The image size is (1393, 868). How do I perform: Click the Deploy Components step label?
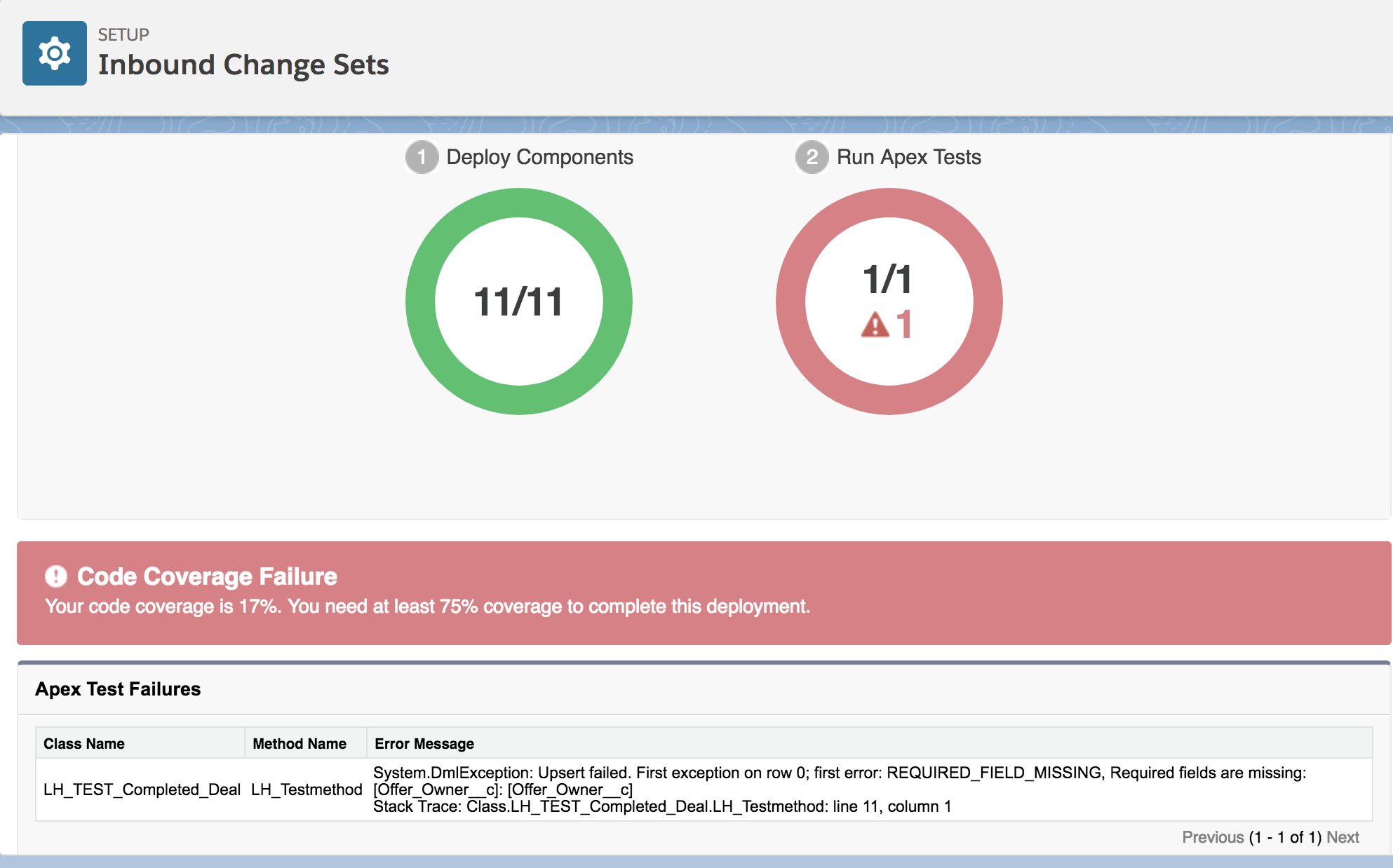click(x=539, y=157)
